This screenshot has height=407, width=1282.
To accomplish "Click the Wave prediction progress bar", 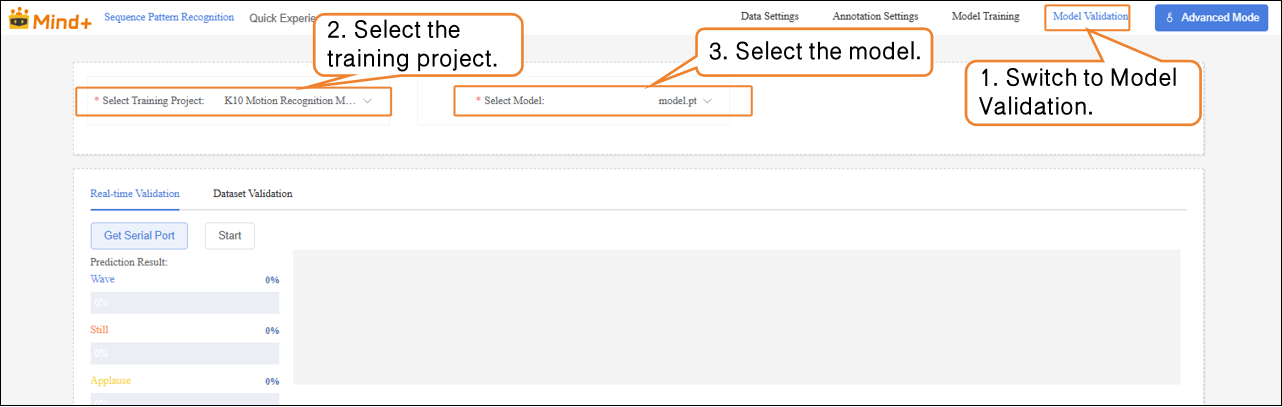I will click(x=185, y=302).
